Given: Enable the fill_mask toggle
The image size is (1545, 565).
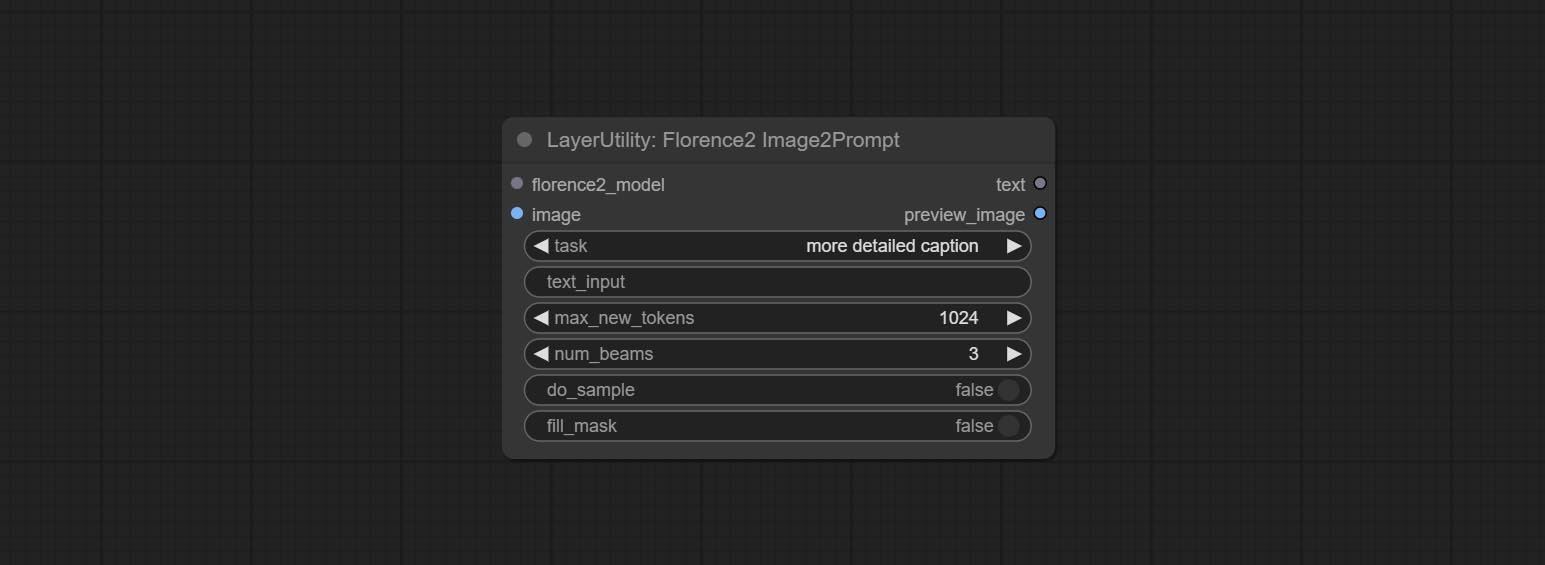Looking at the screenshot, I should coord(1008,426).
